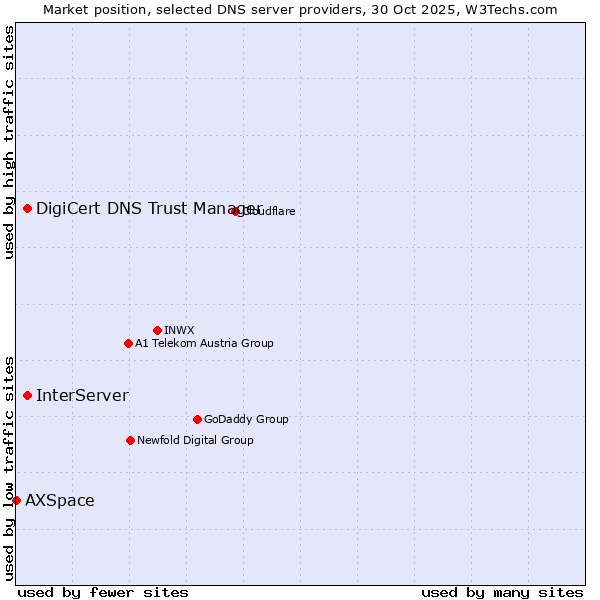This screenshot has width=600, height=600.
Task: Click the red DigiCert DNS Trust Manager marker
Action: tap(27, 208)
